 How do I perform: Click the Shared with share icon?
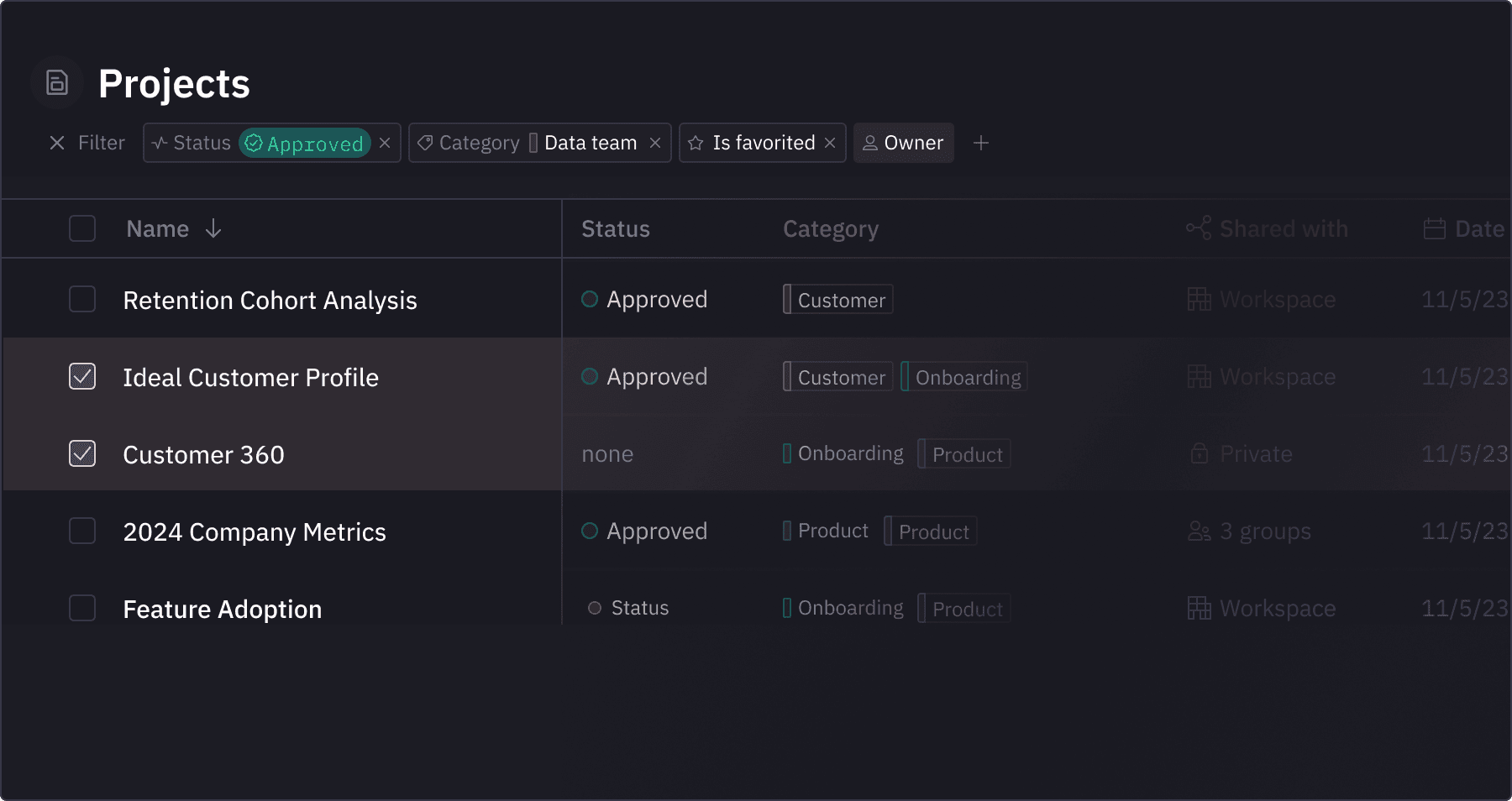click(1198, 228)
